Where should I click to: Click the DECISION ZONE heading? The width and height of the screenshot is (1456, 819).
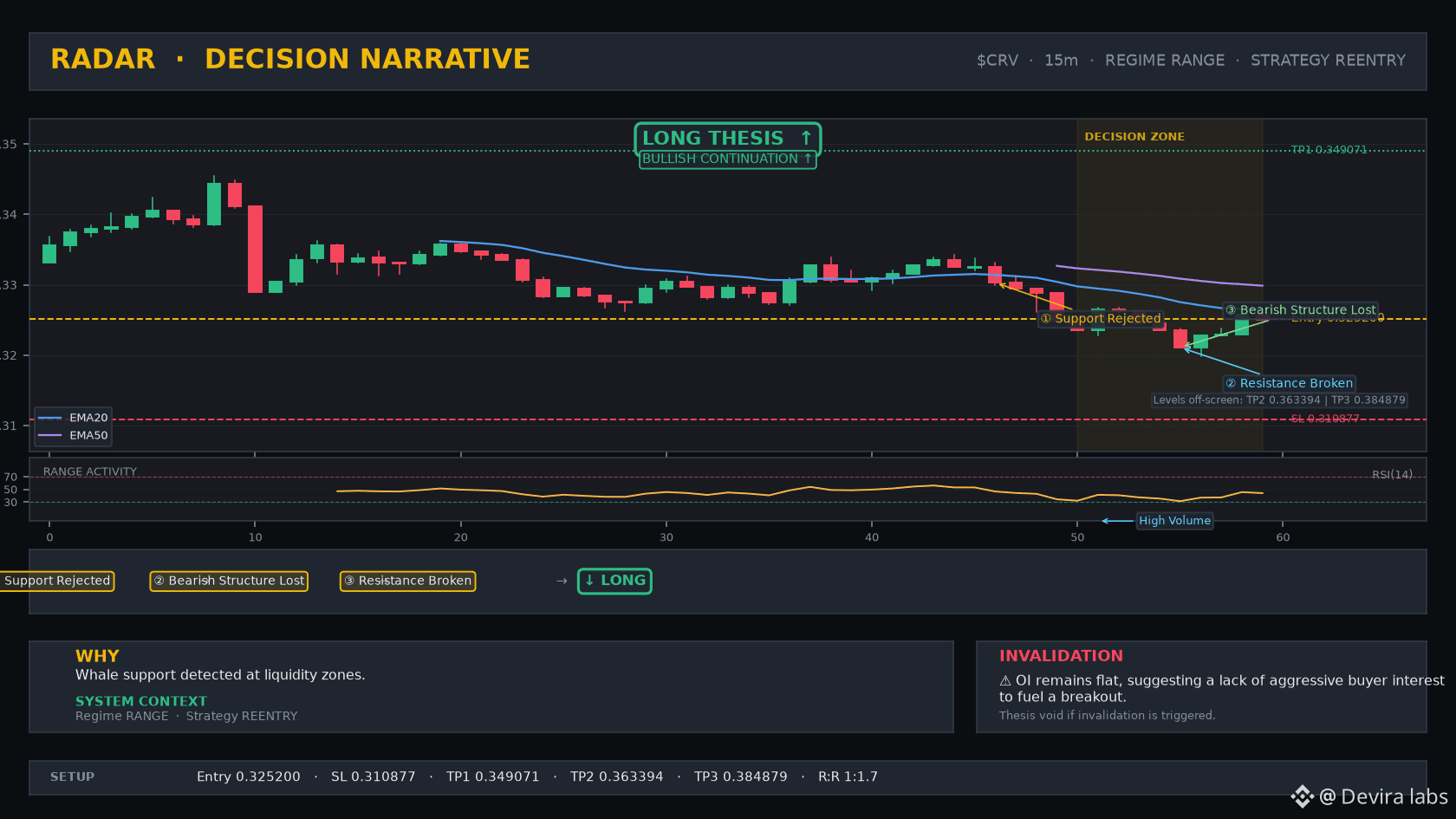[x=1134, y=137]
